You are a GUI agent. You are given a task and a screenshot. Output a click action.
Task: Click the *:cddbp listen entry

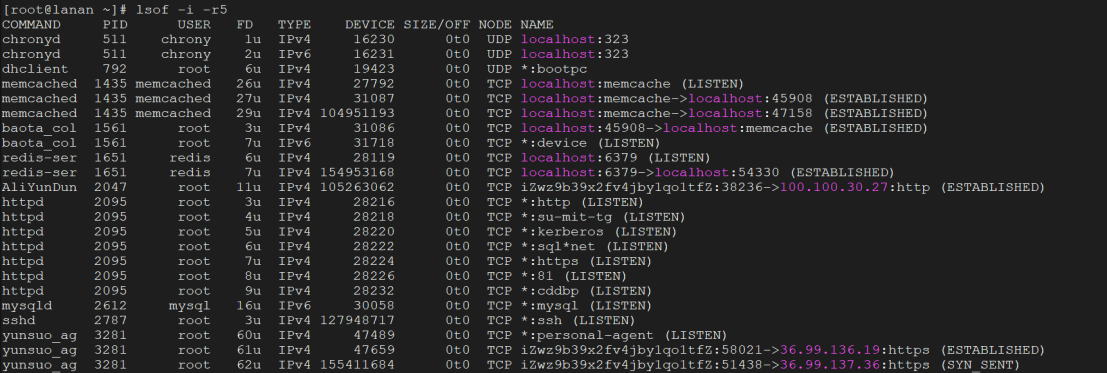pos(554,291)
